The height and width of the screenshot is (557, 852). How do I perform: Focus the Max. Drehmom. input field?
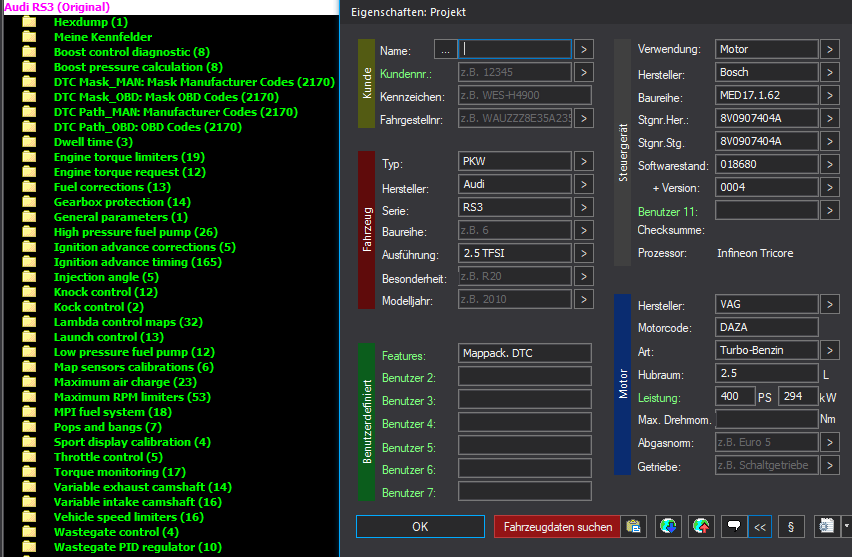coord(766,419)
